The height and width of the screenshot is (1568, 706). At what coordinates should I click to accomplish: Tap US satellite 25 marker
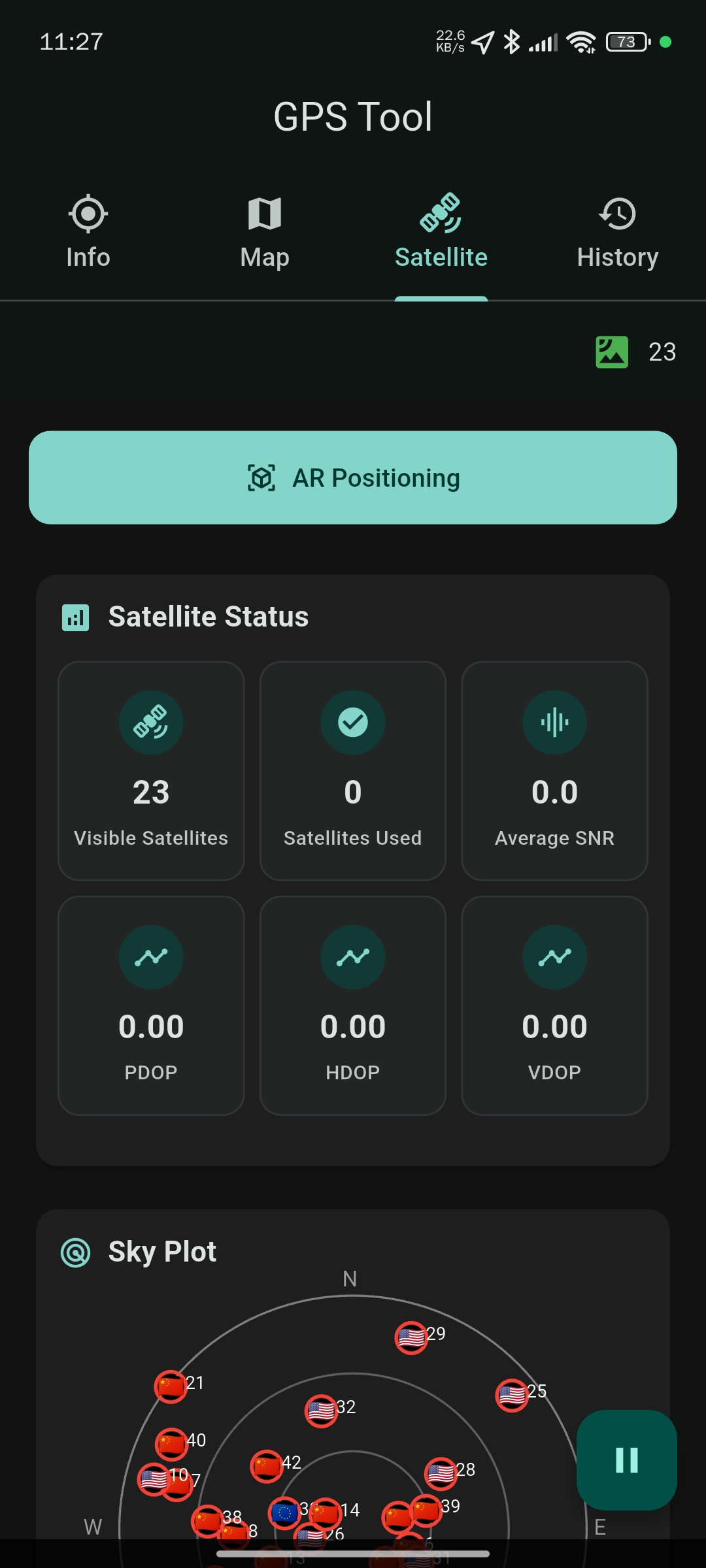[x=512, y=1396]
